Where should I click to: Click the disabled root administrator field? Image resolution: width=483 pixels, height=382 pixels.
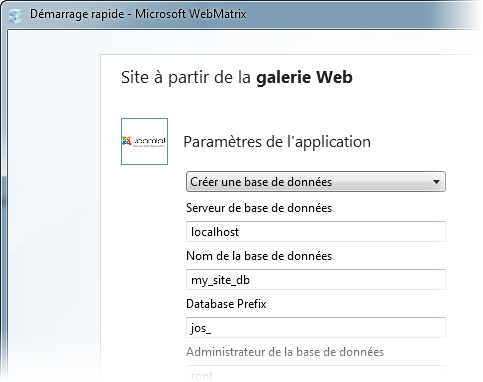pos(316,373)
